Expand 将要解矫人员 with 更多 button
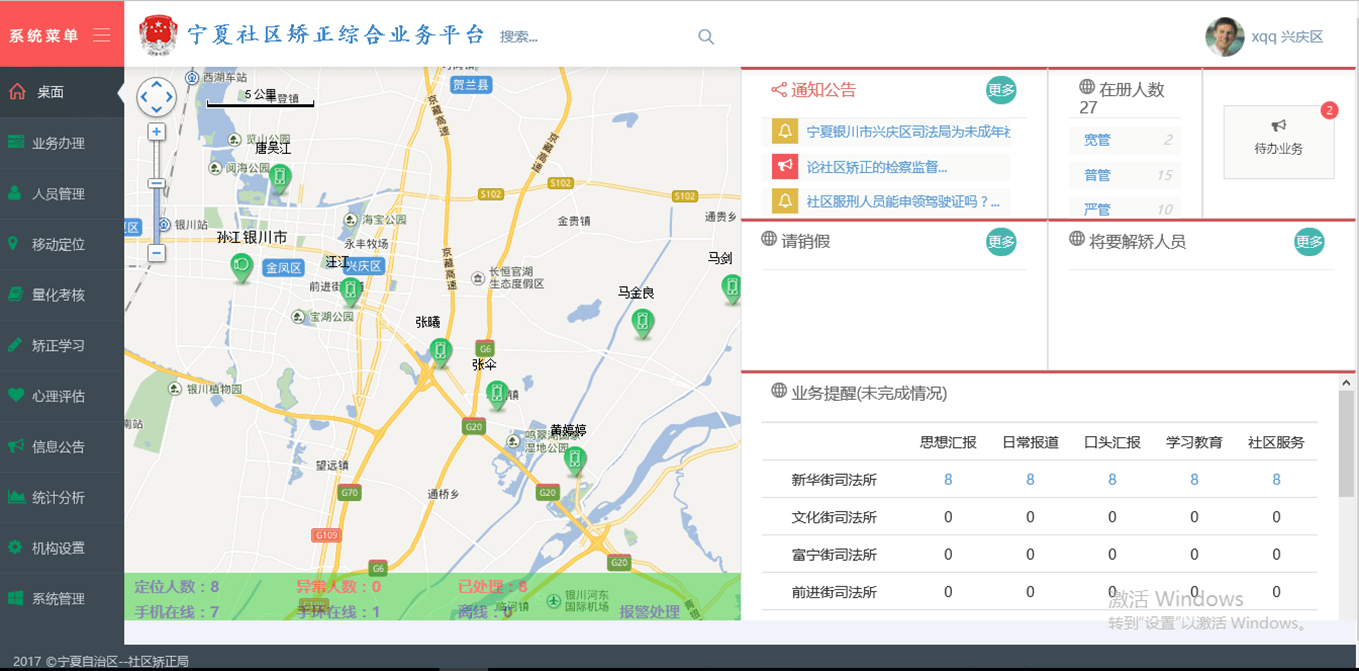This screenshot has height=671, width=1359. click(1309, 241)
